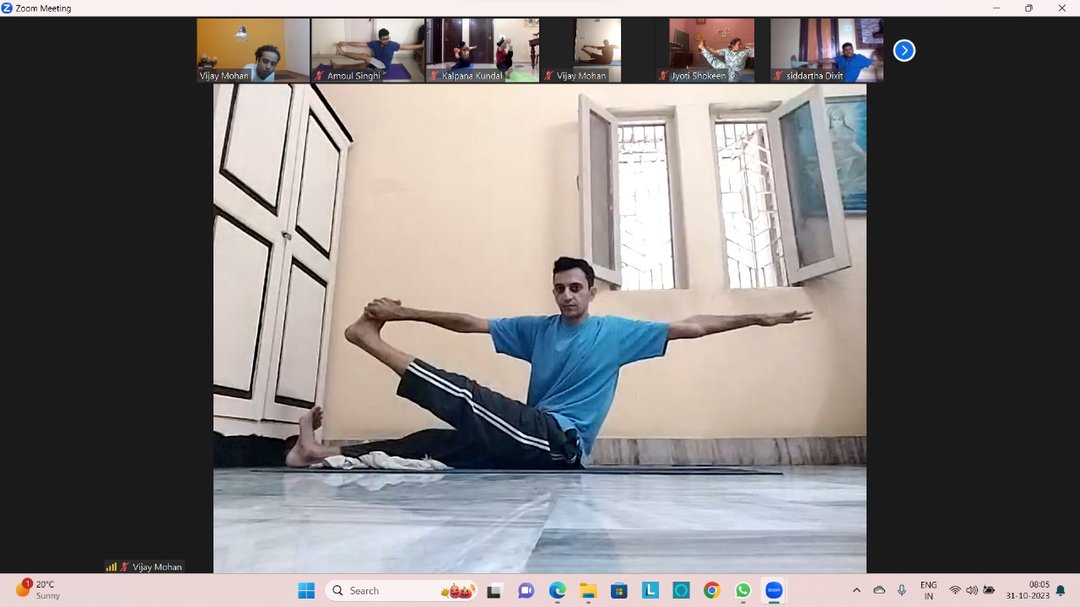Toggle the microphone in system tray
1080x607 pixels.
[902, 590]
